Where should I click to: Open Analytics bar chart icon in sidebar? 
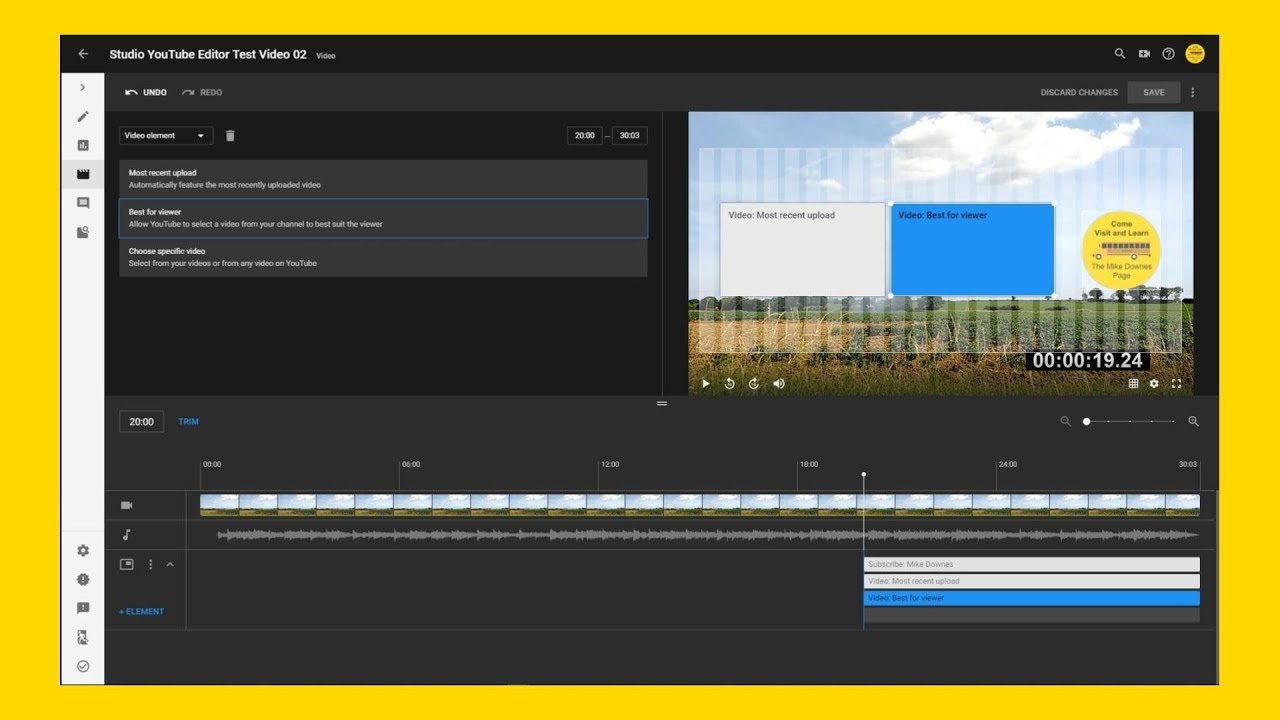coord(83,145)
